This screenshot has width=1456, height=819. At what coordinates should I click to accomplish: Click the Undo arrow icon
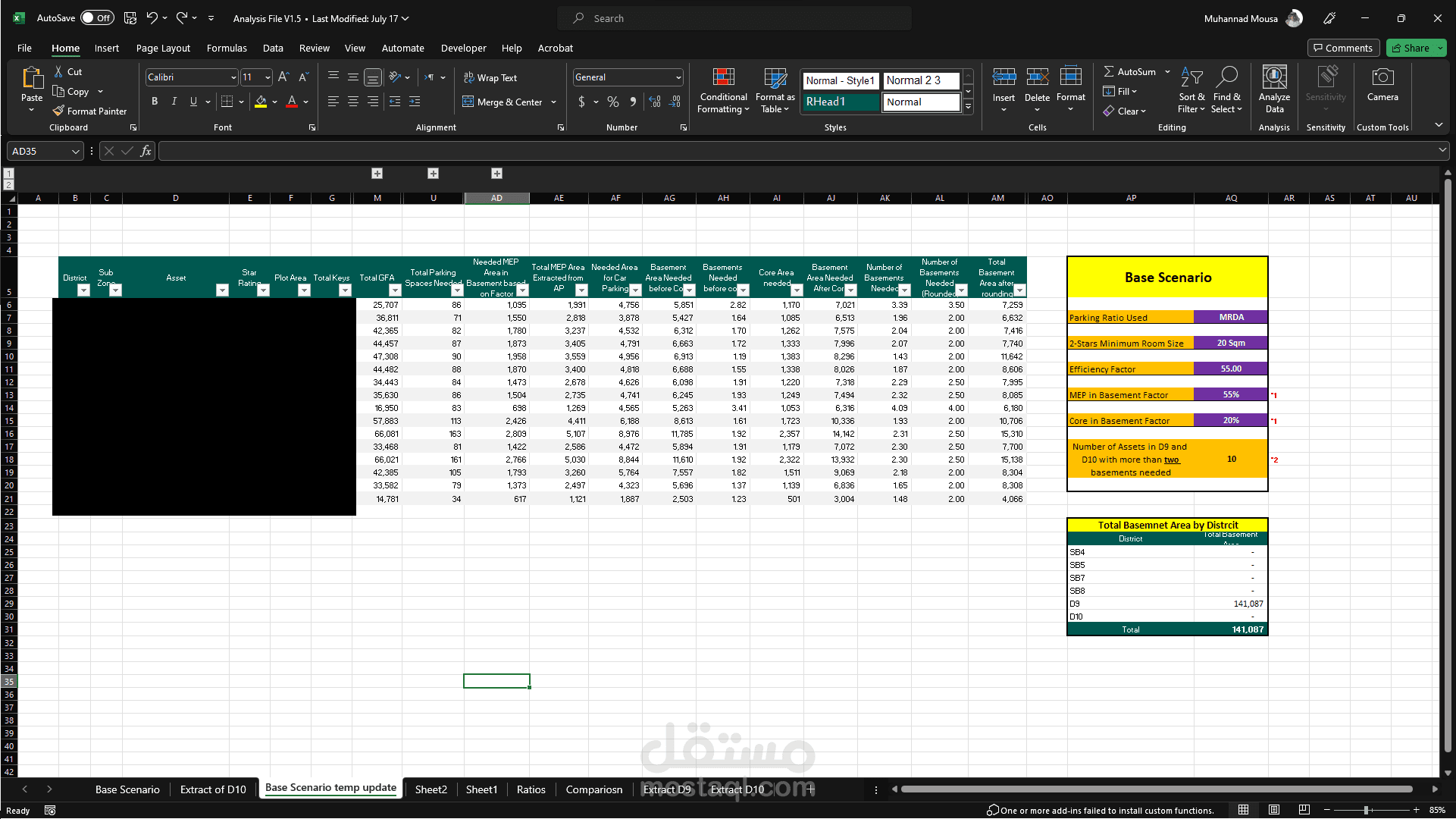[x=152, y=18]
